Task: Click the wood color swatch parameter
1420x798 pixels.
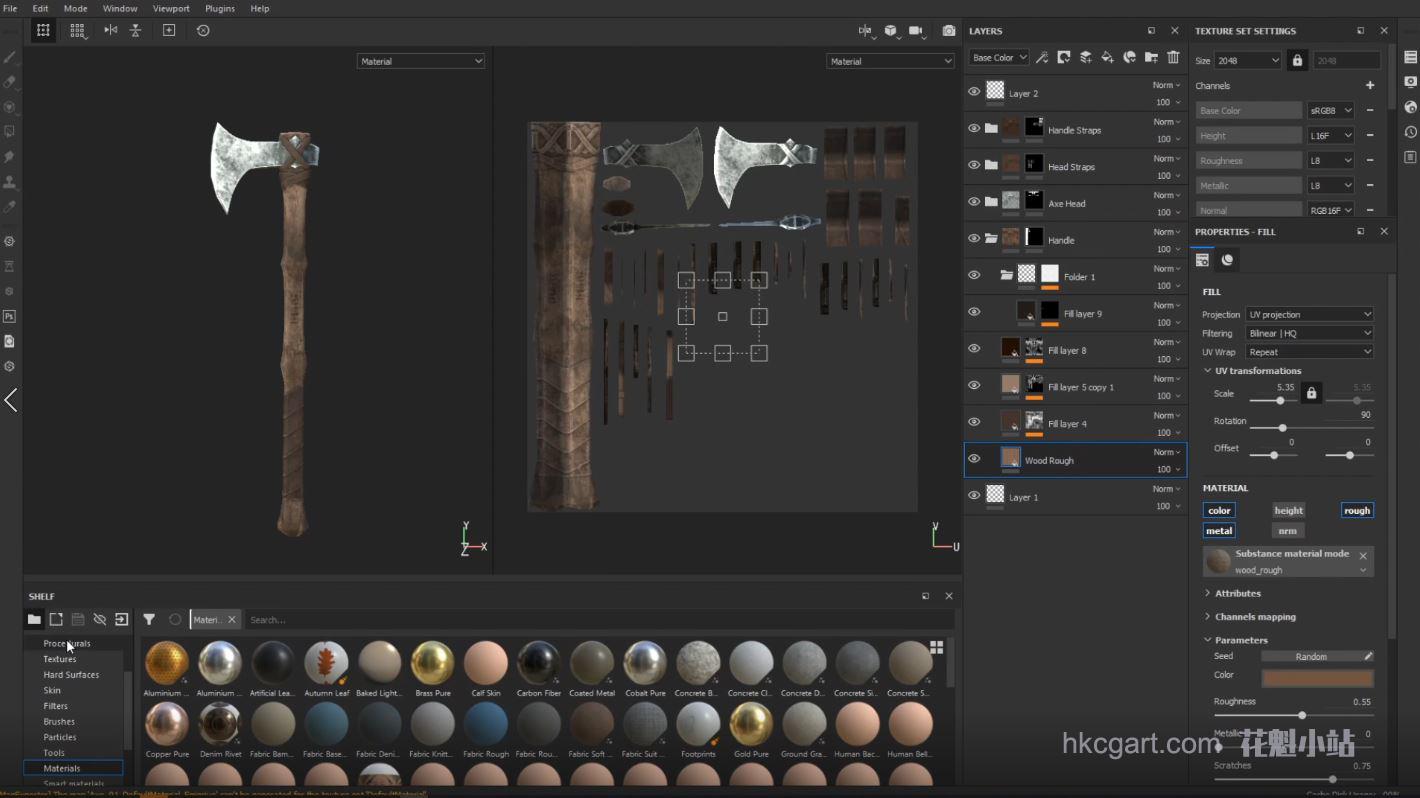Action: (x=1317, y=678)
